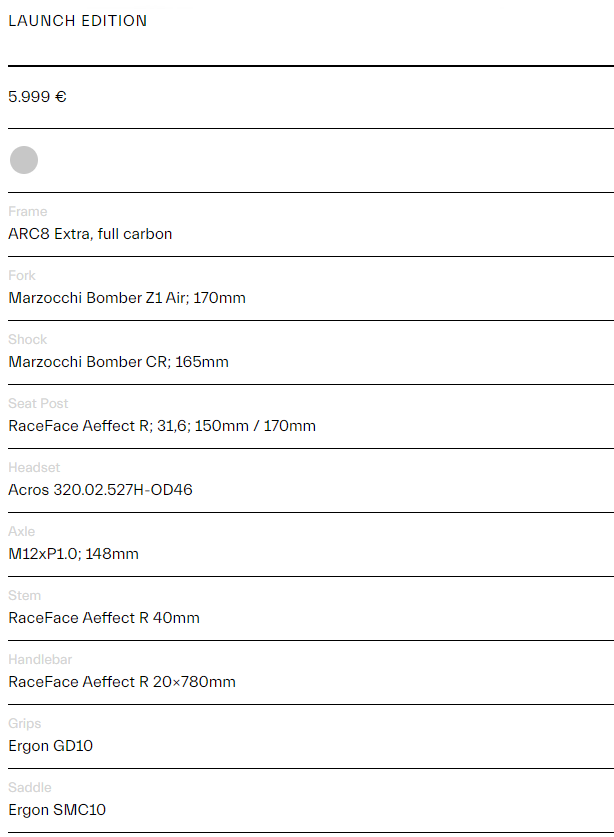Click the LAUNCH EDITION heading
The image size is (614, 837).
[x=77, y=21]
